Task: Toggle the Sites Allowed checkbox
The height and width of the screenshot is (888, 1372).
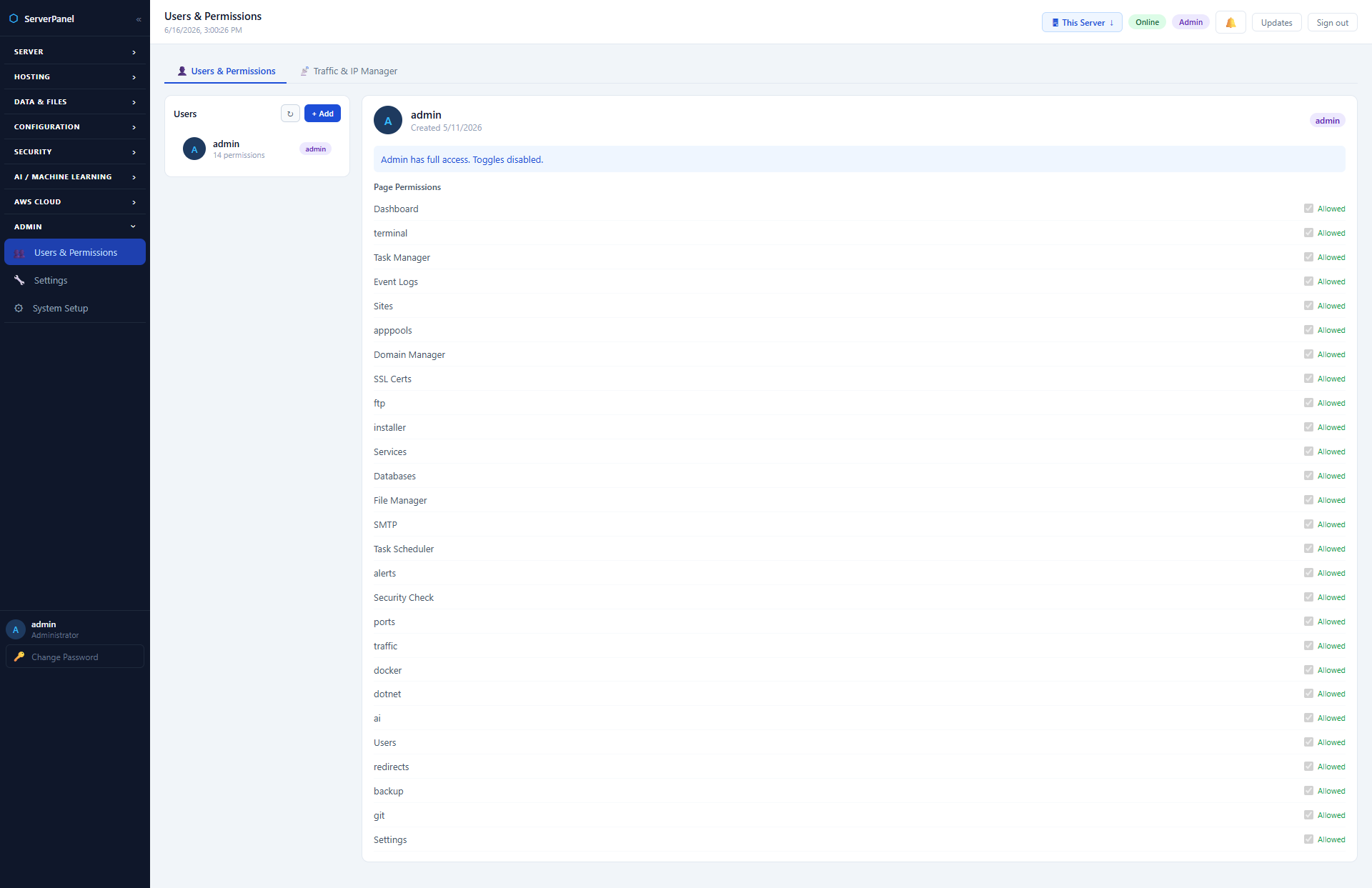Action: pos(1308,306)
